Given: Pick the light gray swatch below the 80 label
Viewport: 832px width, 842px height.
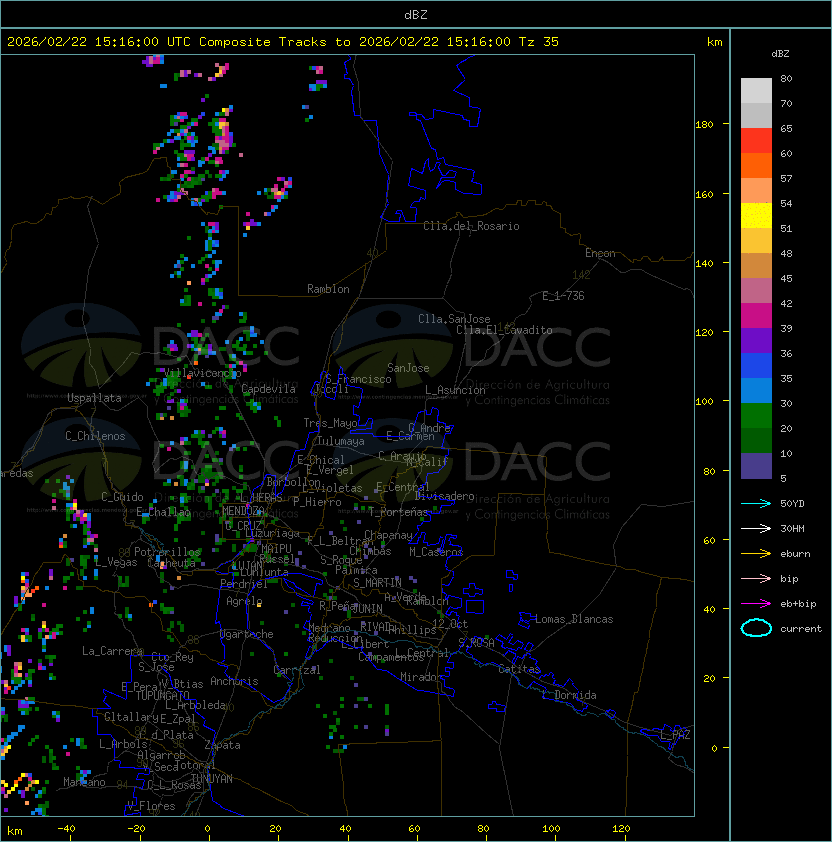Looking at the screenshot, I should pyautogui.click(x=756, y=91).
